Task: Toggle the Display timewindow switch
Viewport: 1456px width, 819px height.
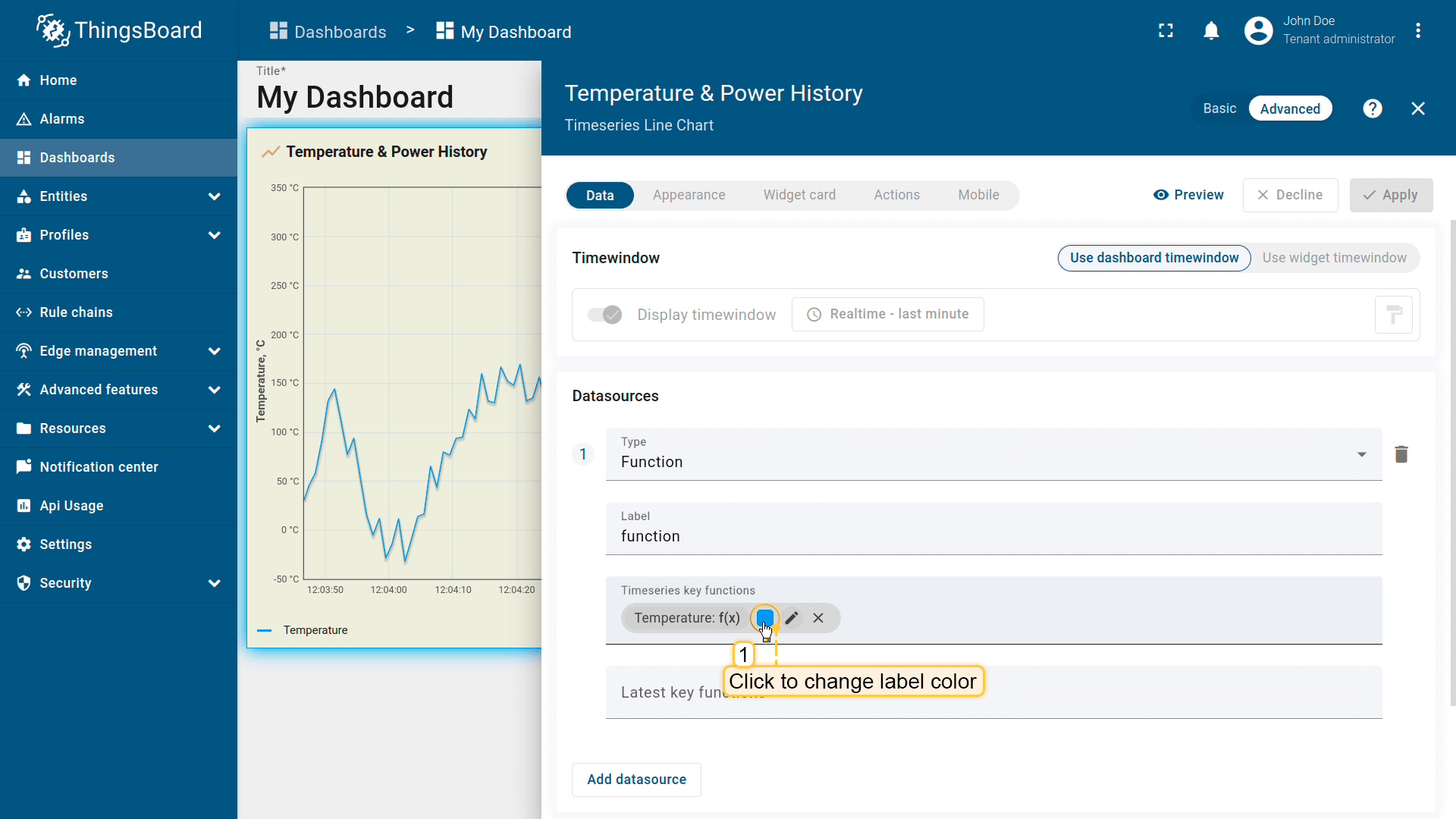Action: 604,315
